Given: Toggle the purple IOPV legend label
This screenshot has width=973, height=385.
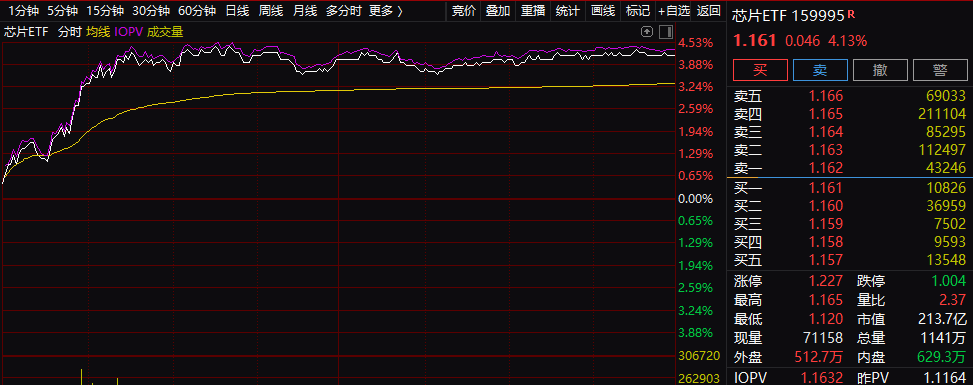Looking at the screenshot, I should tap(128, 32).
